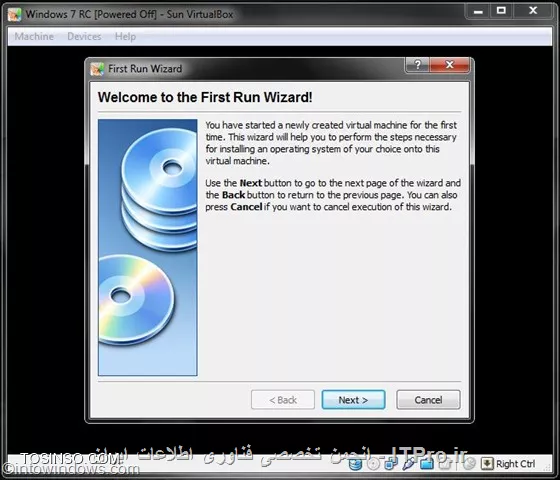This screenshot has width=560, height=480.
Task: Click the main window size grip corner
Action: click(x=547, y=468)
